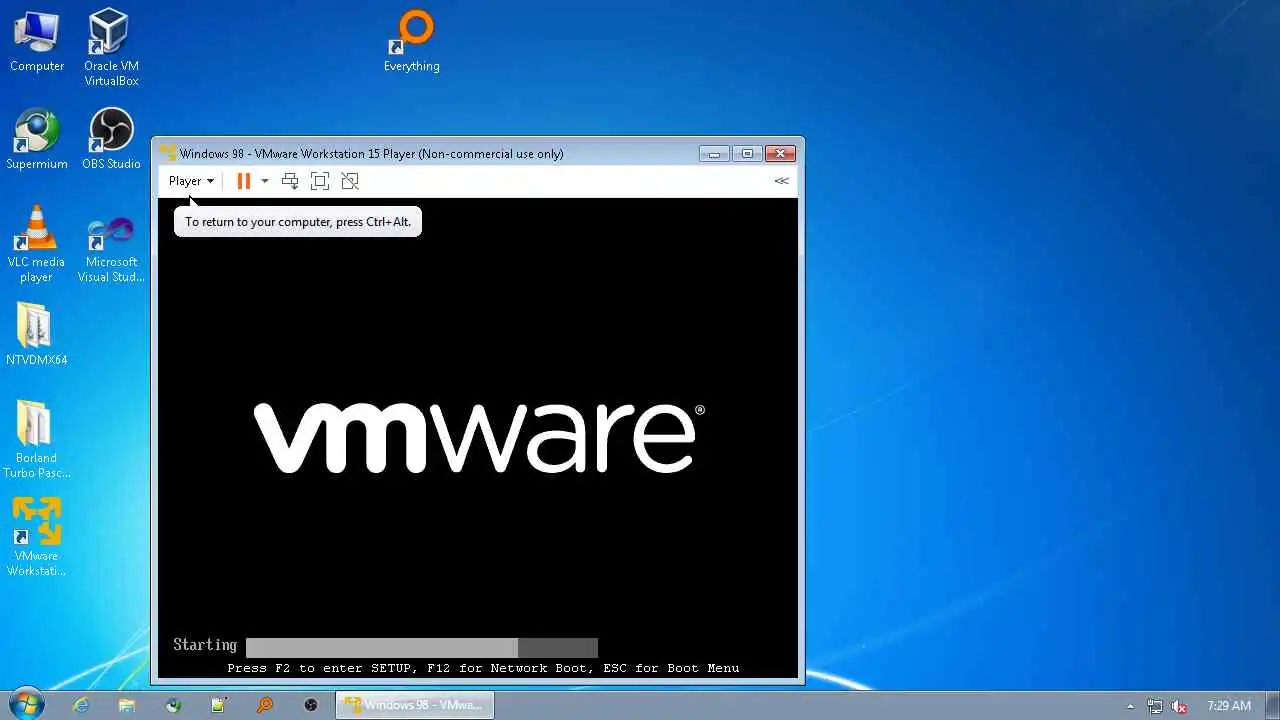Screen dimensions: 1280x720
Task: Select the Everything search desktop icon
Action: tap(412, 42)
